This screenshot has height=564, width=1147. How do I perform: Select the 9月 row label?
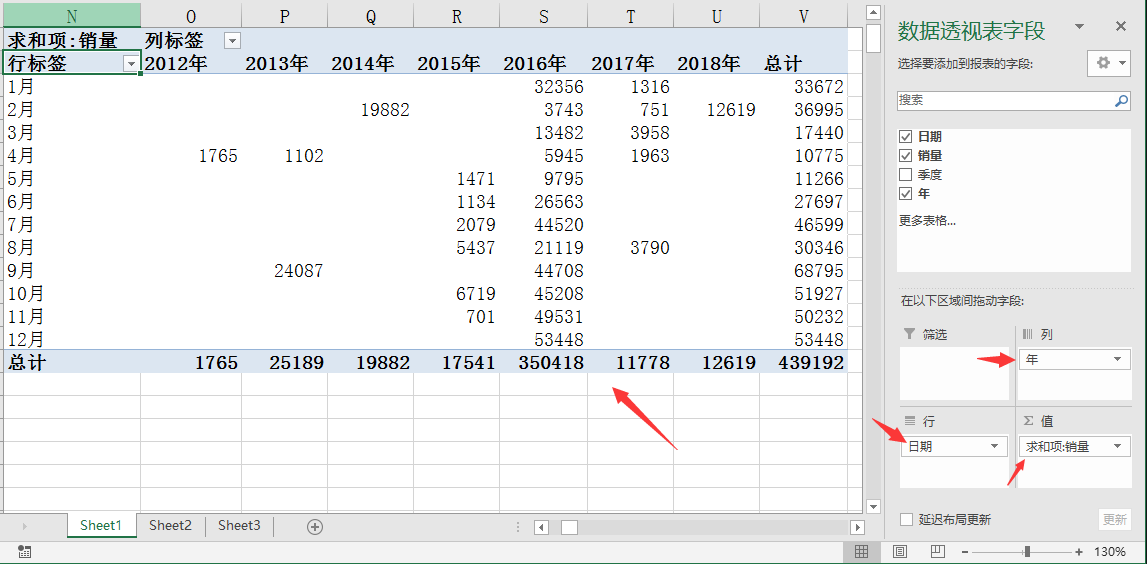pos(72,271)
